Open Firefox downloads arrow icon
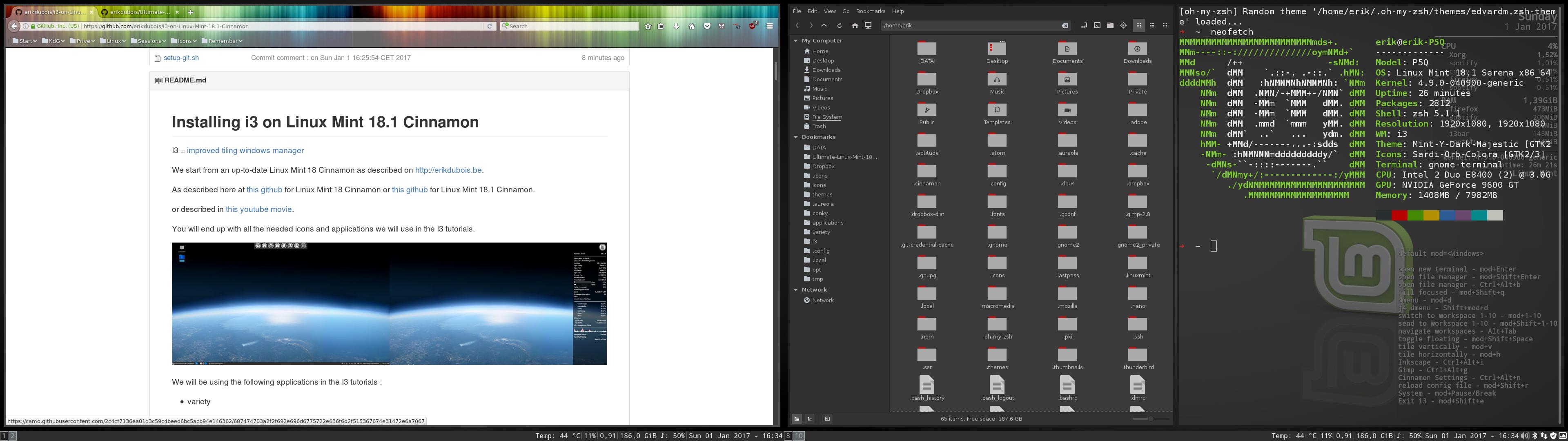The height and width of the screenshot is (441, 1568). 676,26
